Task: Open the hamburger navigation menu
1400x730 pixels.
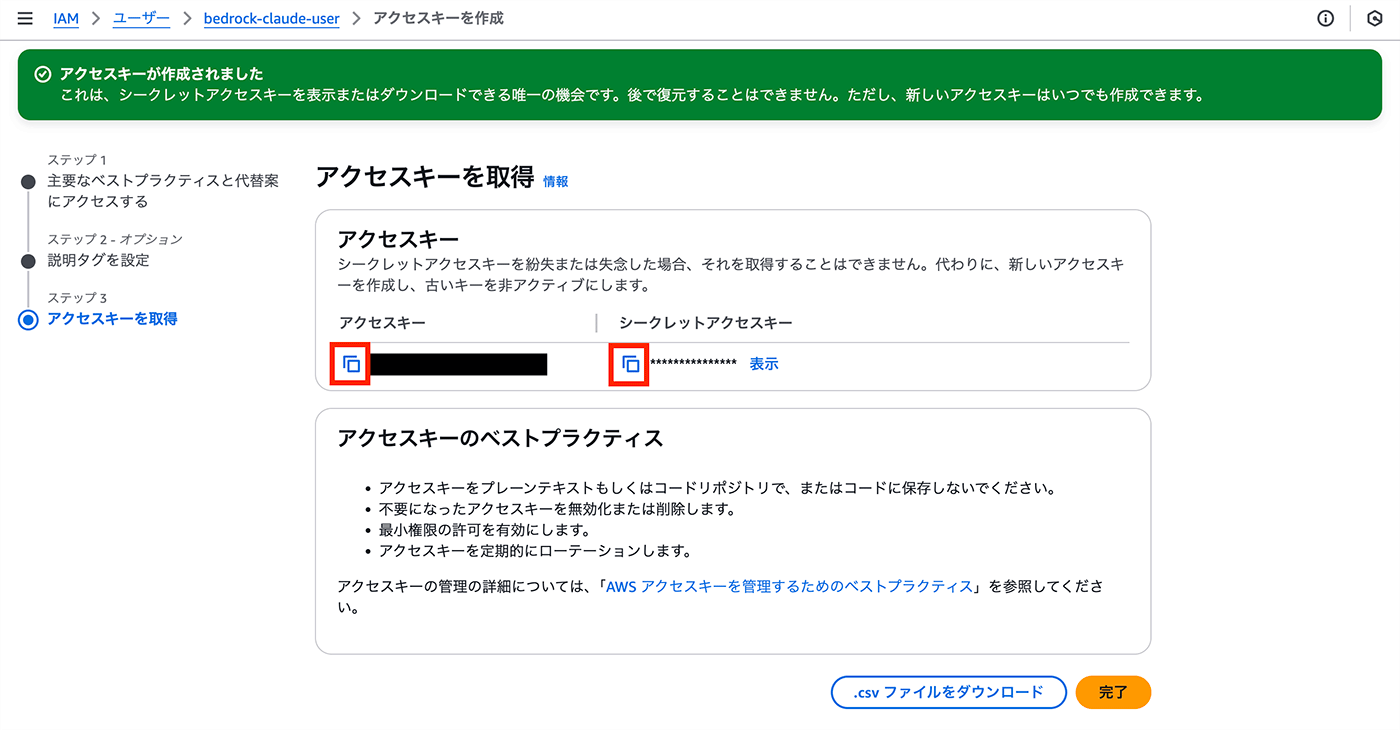Action: pos(25,19)
